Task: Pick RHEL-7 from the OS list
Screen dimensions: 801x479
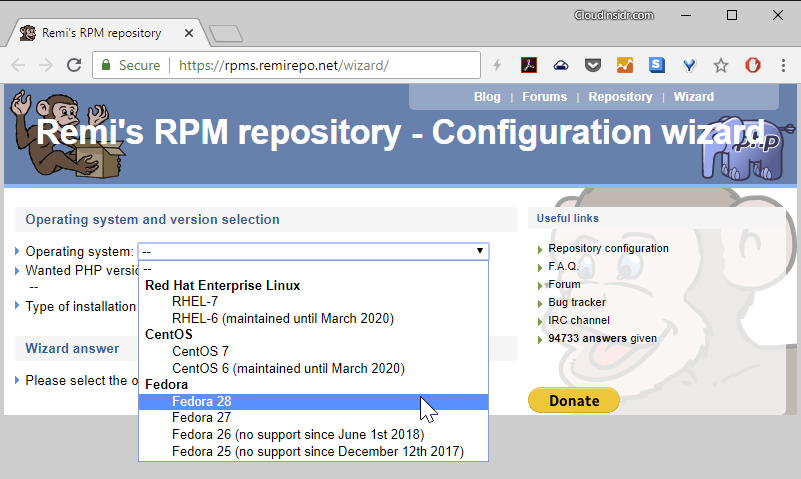Action: click(195, 301)
